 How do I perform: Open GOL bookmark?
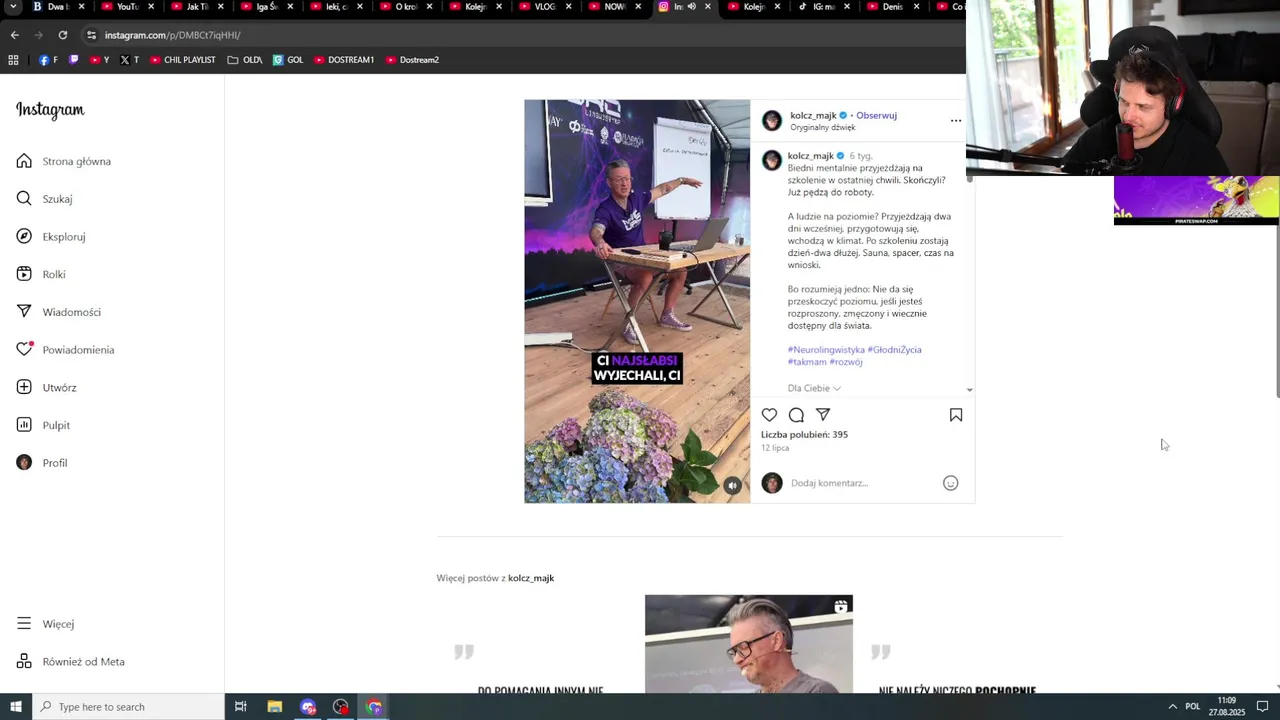(288, 60)
